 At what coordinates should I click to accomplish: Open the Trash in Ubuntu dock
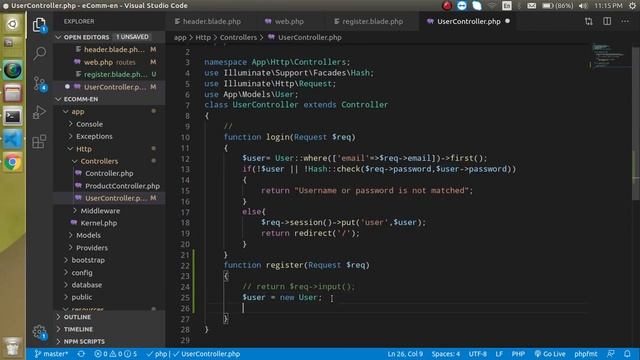pyautogui.click(x=13, y=347)
